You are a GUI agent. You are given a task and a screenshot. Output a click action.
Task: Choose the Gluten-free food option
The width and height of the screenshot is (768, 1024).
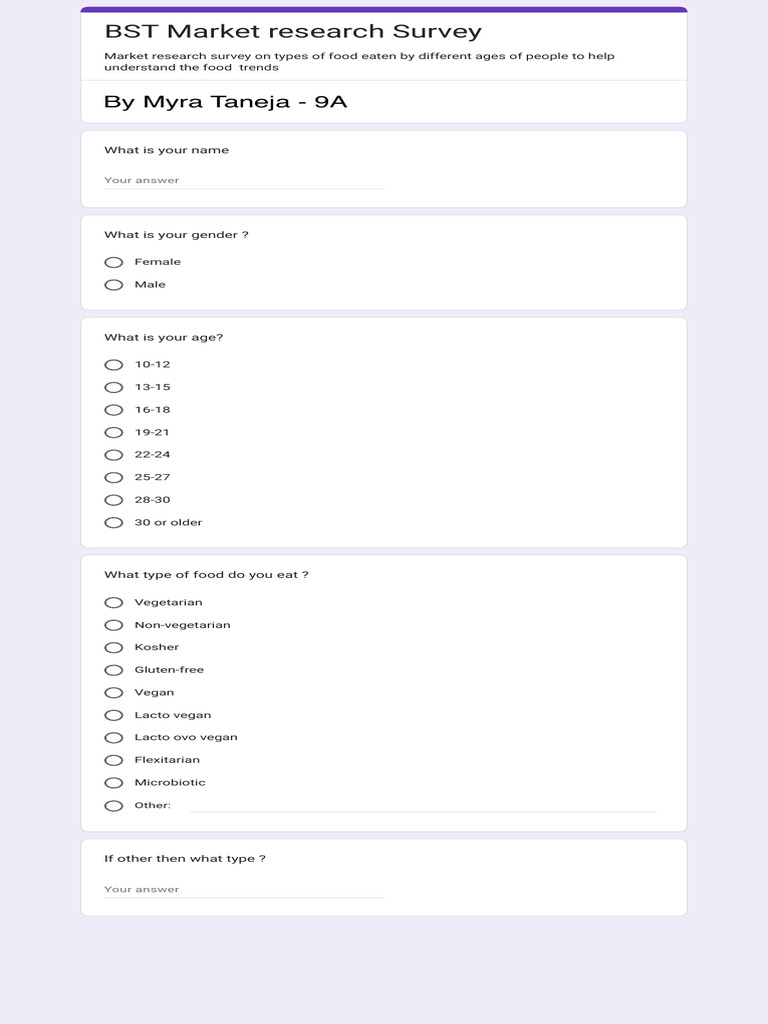tap(114, 670)
